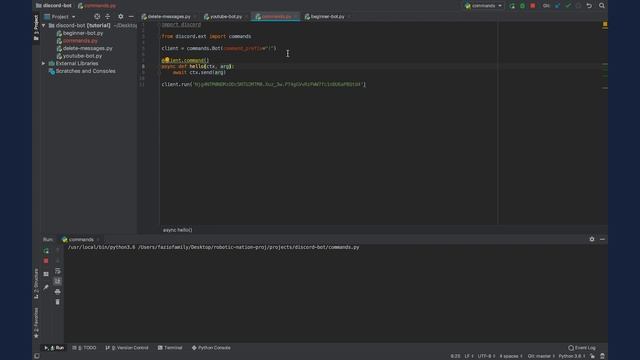Open the Version Control tool window
640x360 pixels.
coord(127,348)
